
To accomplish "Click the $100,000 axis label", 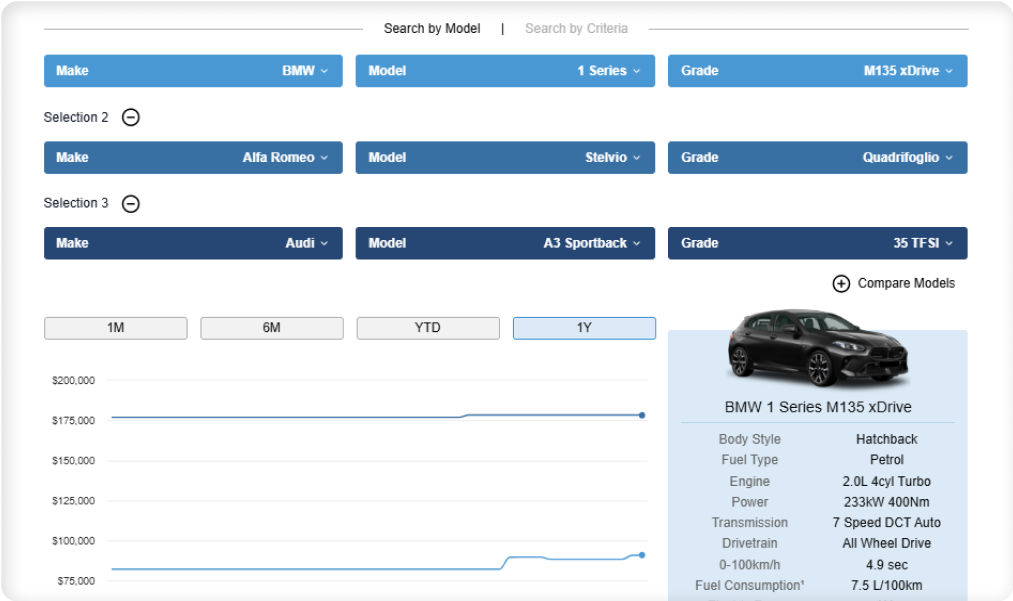I will click(x=73, y=541).
